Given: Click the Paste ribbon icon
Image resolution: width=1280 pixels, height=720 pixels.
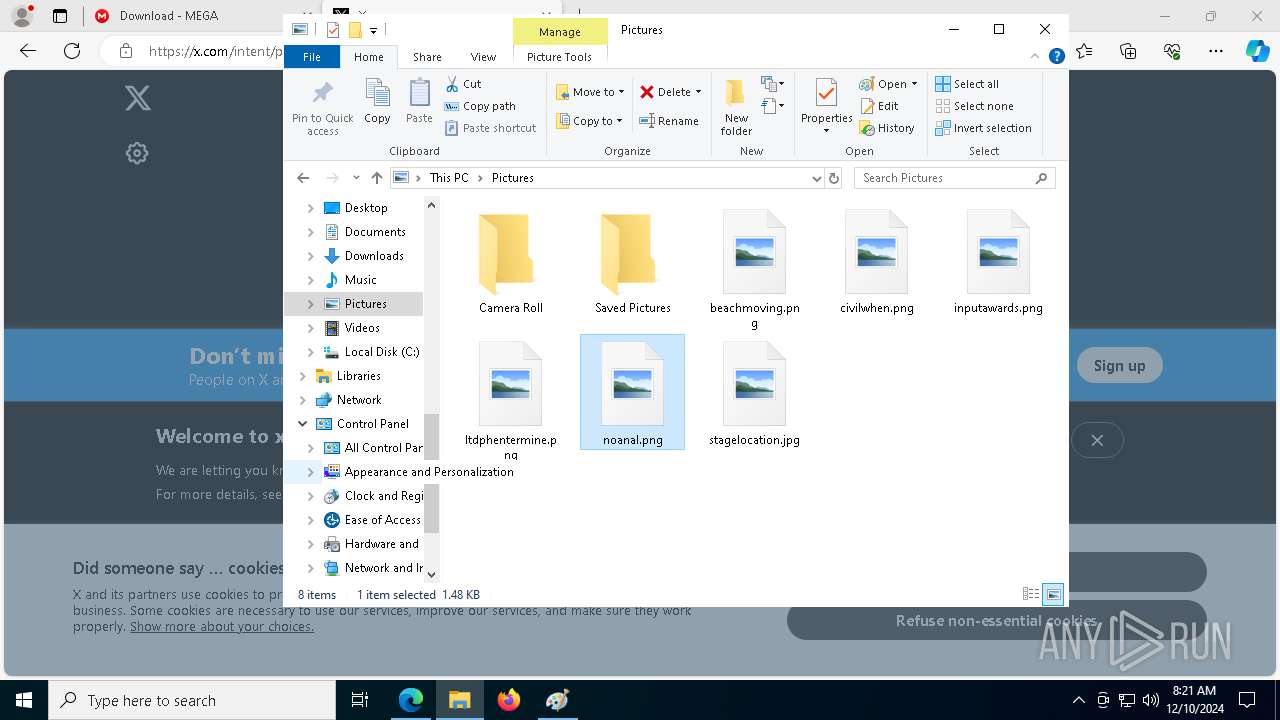Looking at the screenshot, I should tap(419, 101).
